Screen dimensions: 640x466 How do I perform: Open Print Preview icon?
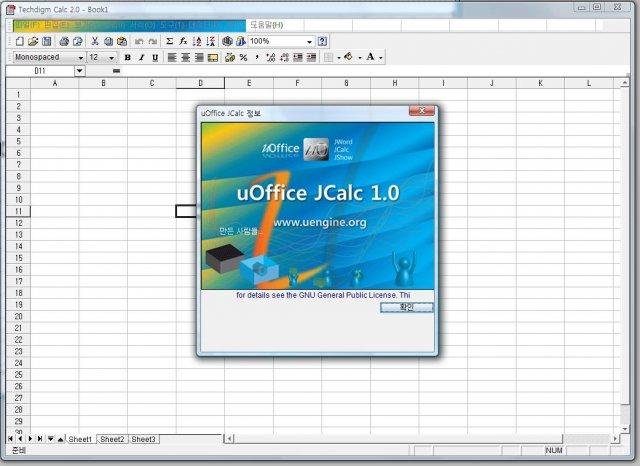pos(78,41)
